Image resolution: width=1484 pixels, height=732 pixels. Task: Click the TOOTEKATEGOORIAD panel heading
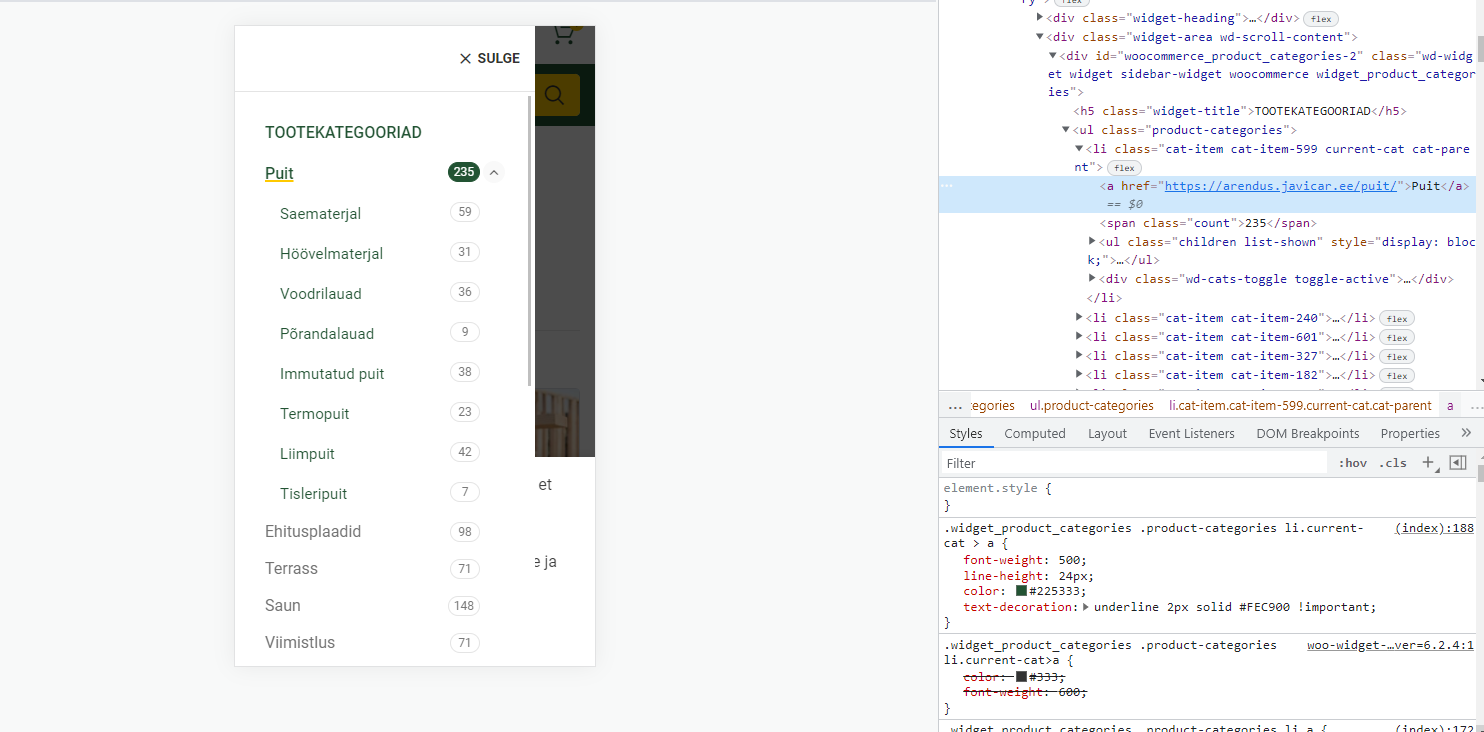[x=343, y=132]
